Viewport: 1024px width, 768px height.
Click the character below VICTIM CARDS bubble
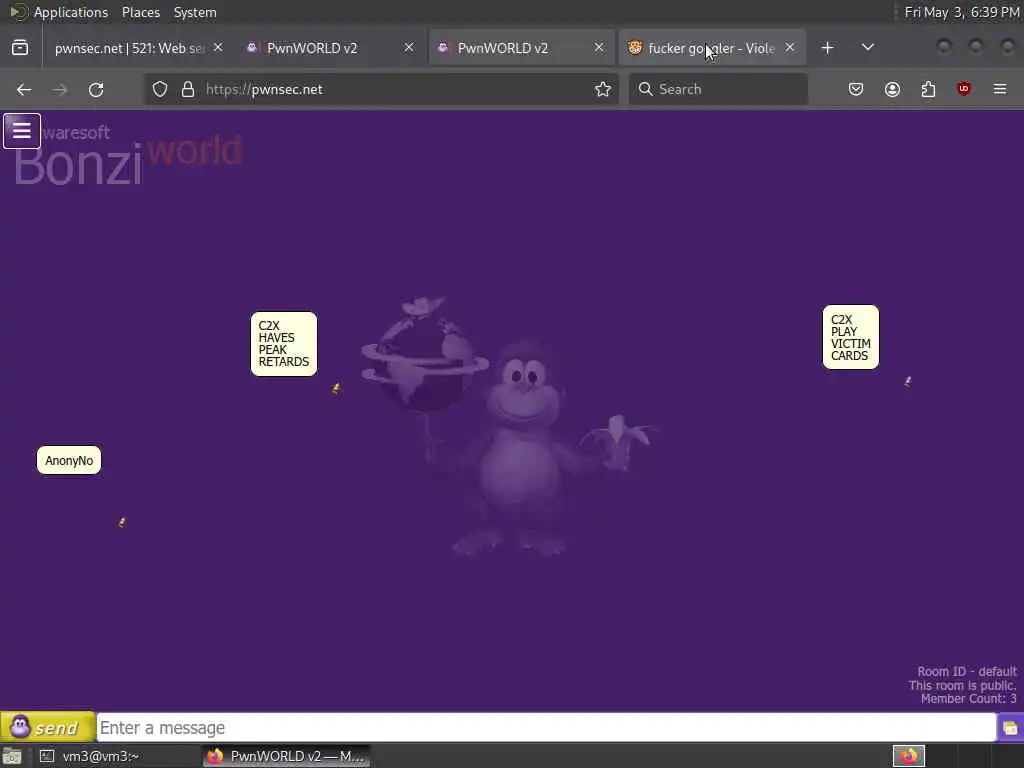[x=907, y=381]
